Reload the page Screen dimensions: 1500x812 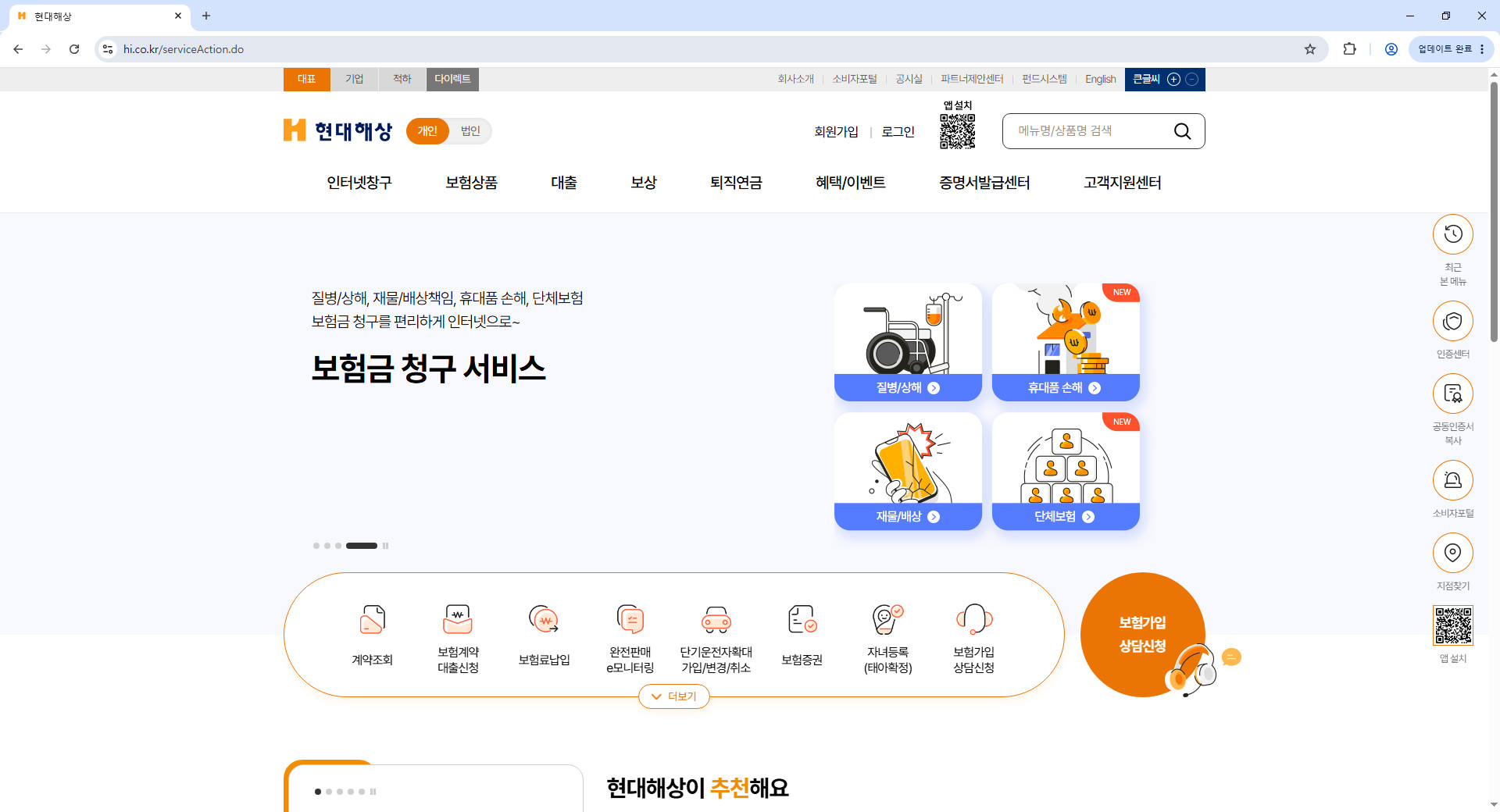pyautogui.click(x=74, y=49)
